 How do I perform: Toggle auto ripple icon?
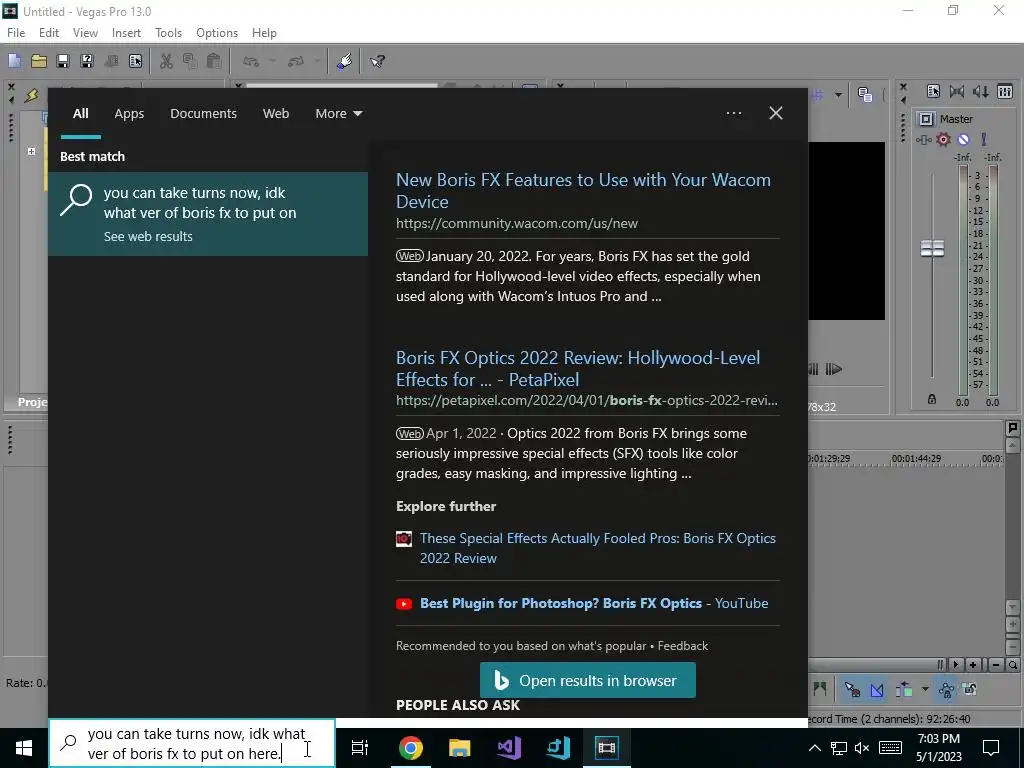click(x=904, y=690)
